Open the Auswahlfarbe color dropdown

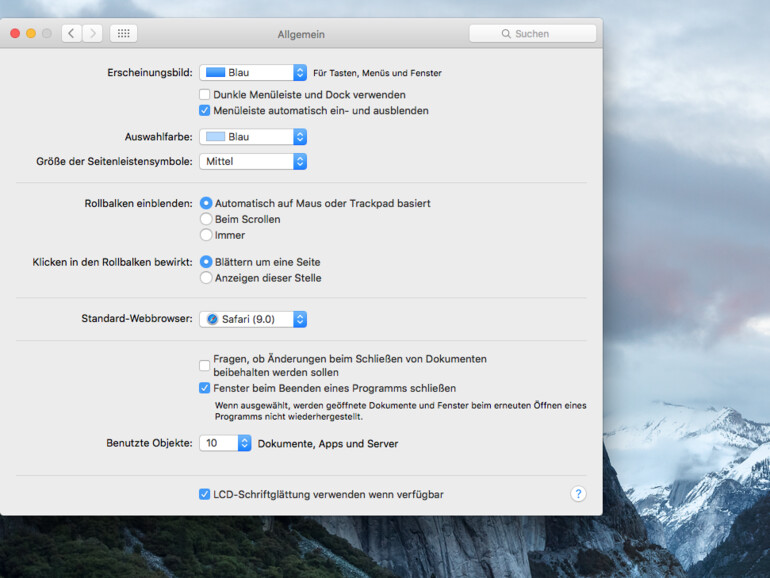tap(253, 137)
